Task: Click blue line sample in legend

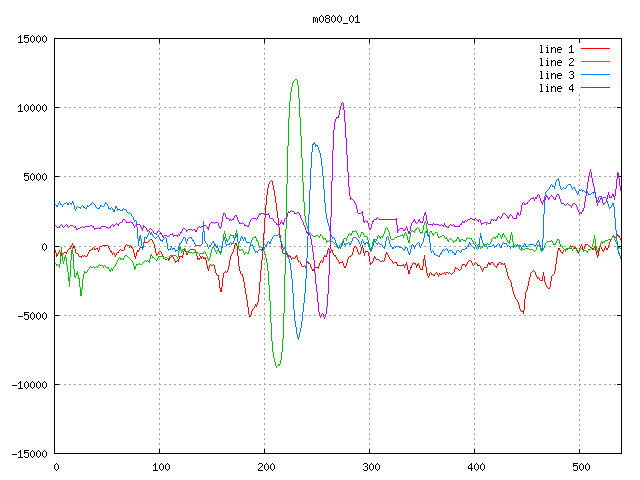Action: coord(595,75)
